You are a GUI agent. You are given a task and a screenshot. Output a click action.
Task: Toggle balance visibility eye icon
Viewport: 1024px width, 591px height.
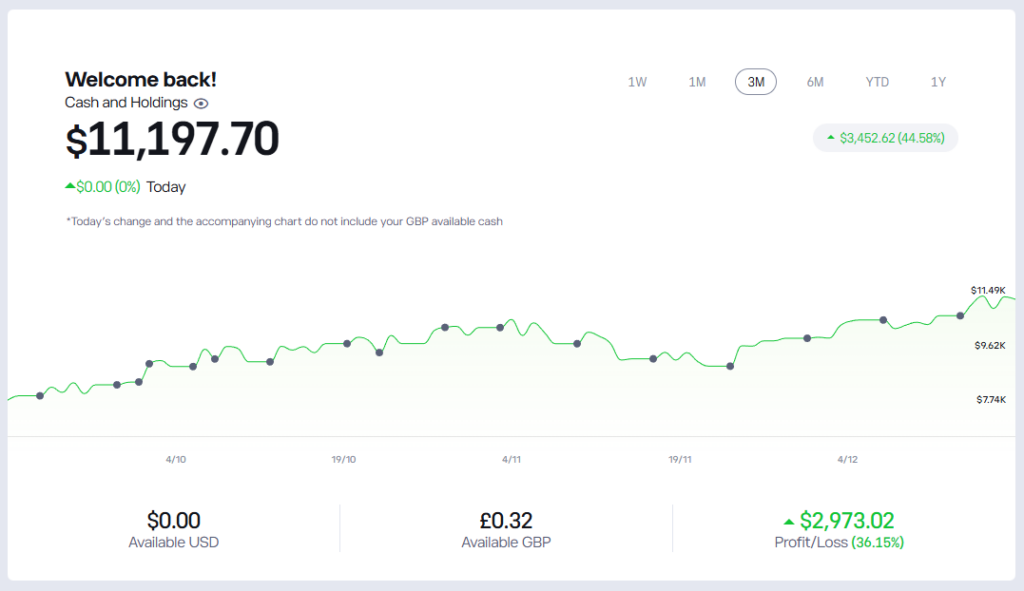(x=201, y=103)
